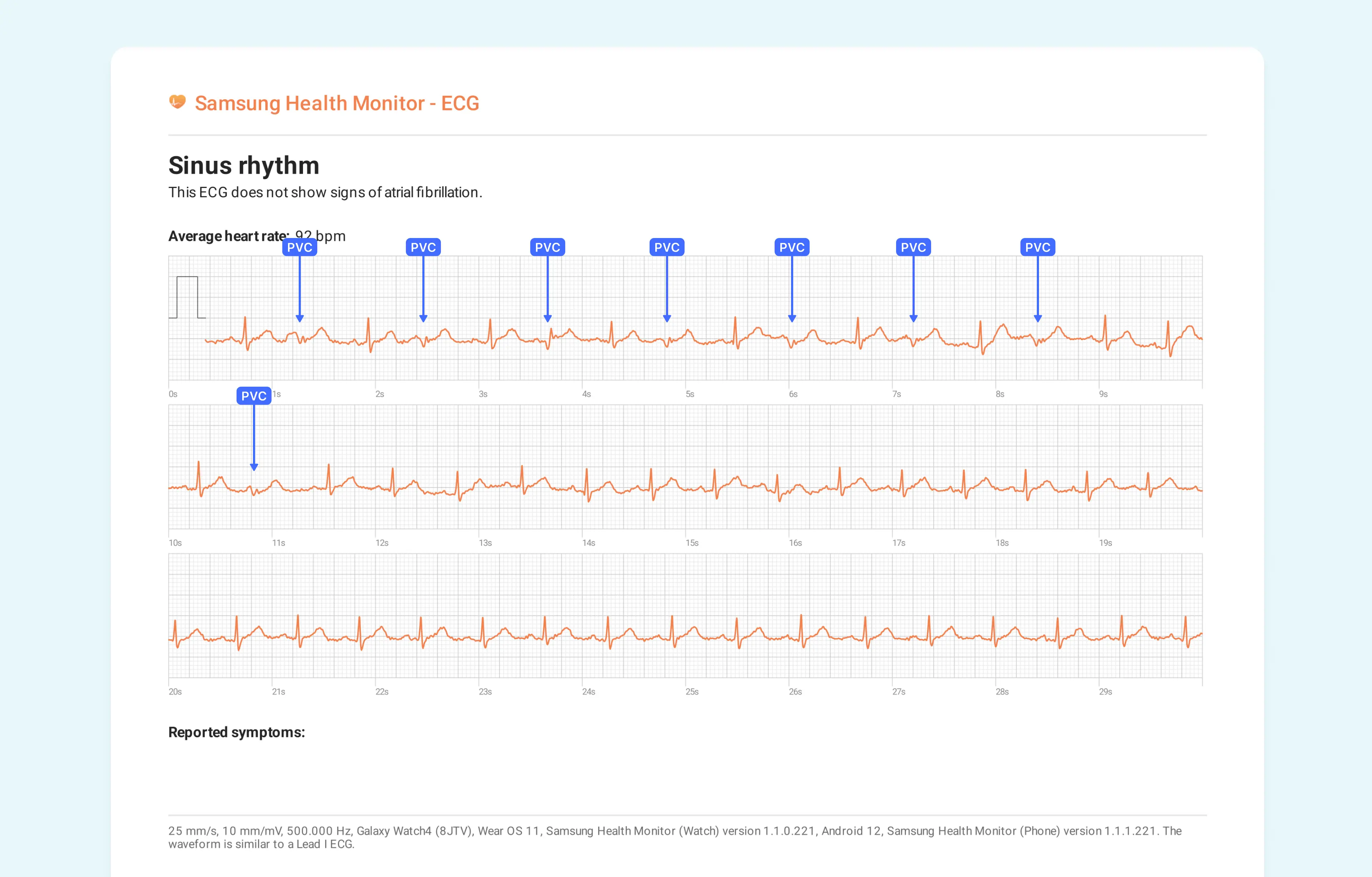Click the atrial fibrillation description text
The height and width of the screenshot is (877, 1372).
click(325, 193)
